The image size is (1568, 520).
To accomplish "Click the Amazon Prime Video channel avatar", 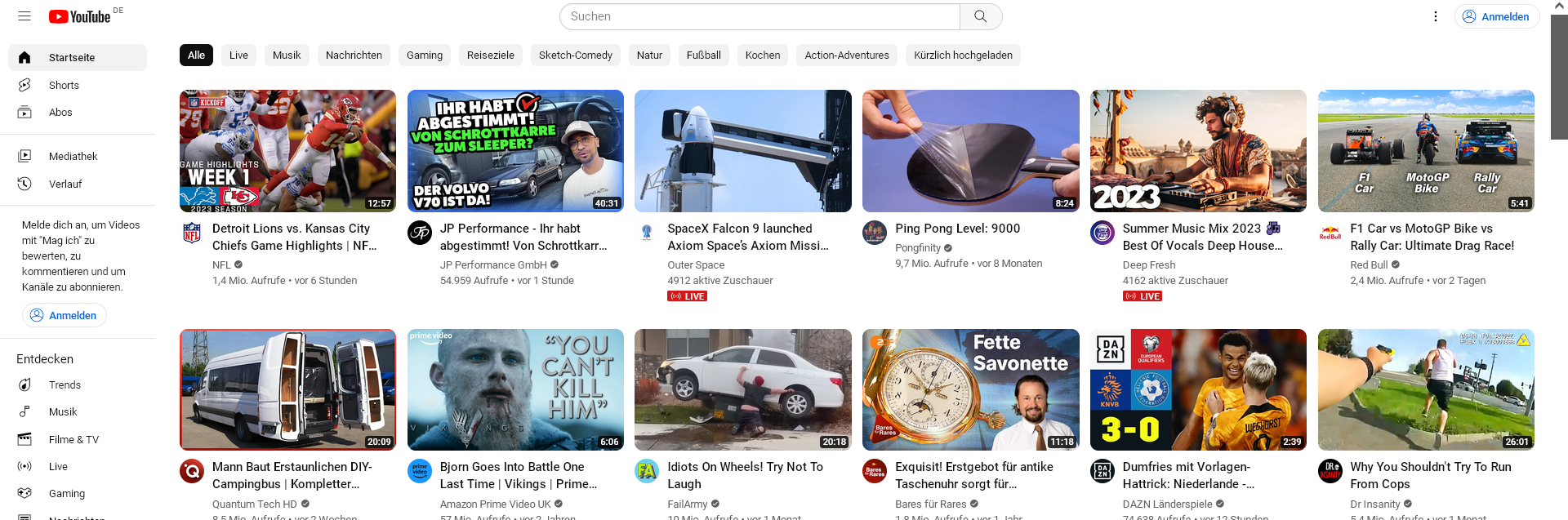I will tap(420, 471).
